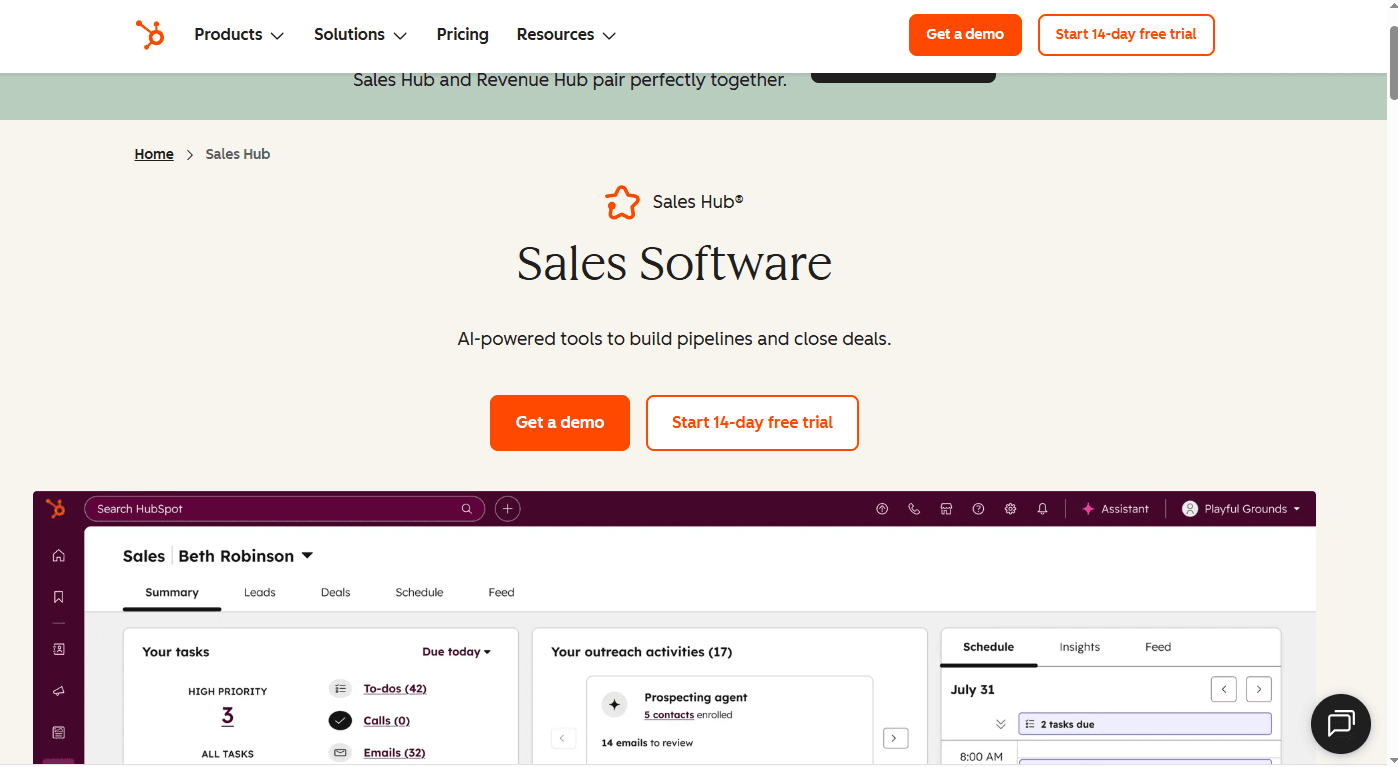Click hero Start 14-day free trial button

point(752,423)
